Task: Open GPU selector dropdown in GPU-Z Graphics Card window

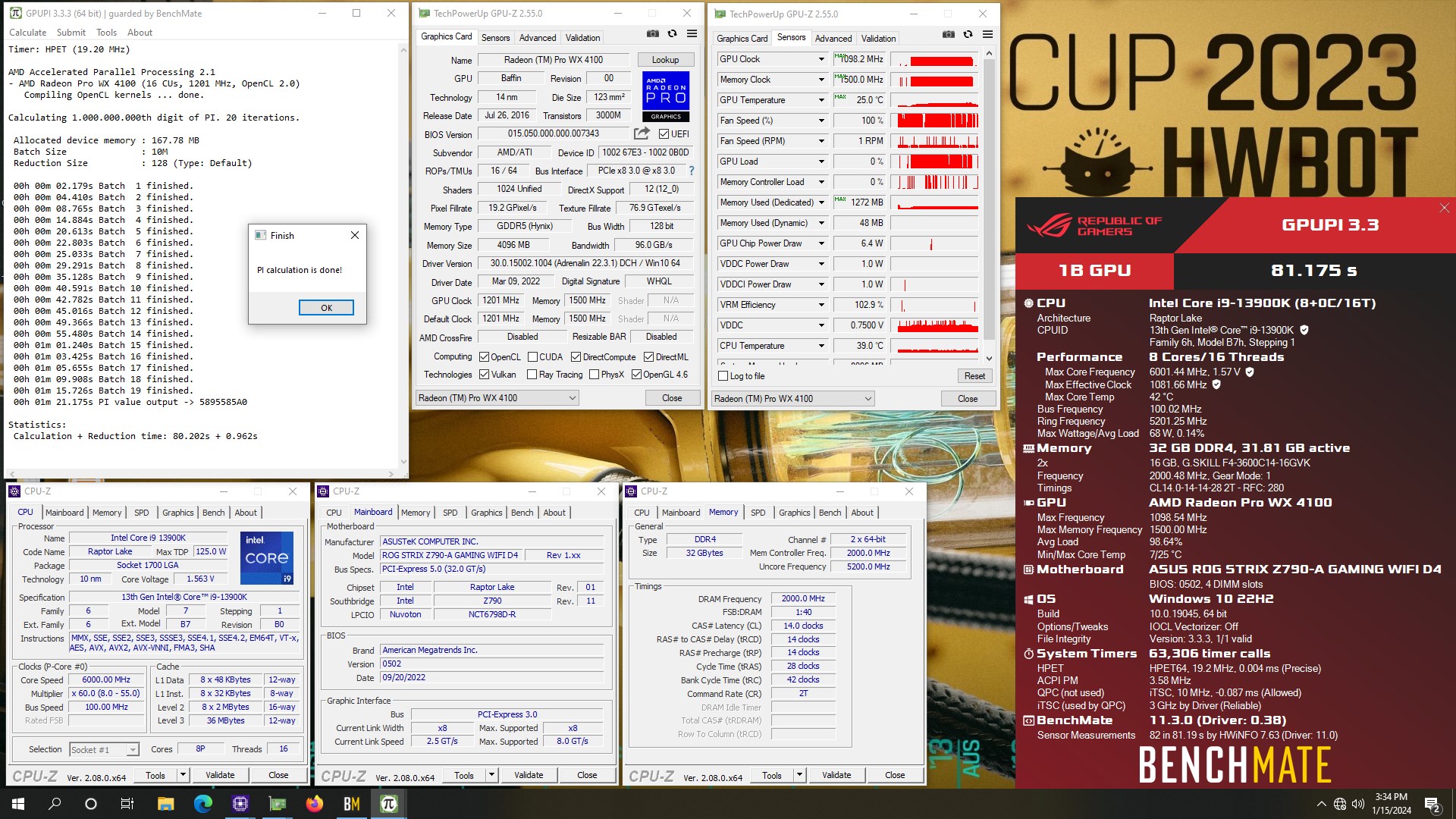Action: pos(497,398)
